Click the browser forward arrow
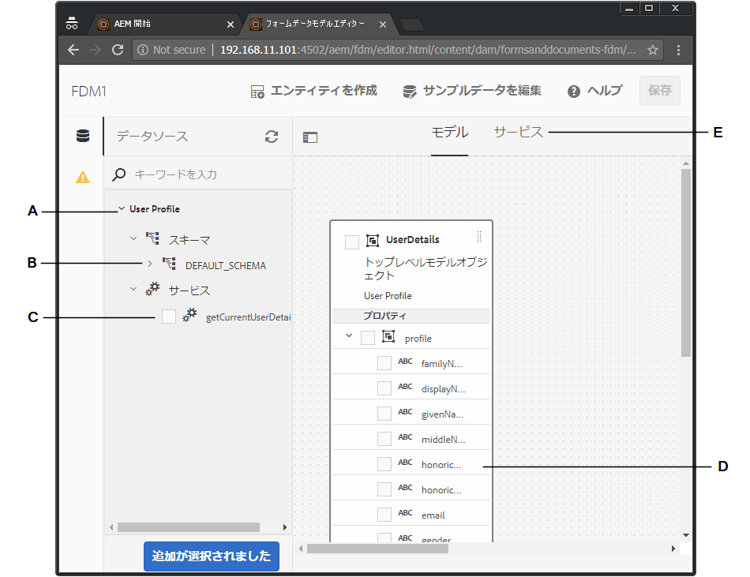Image resolution: width=750 pixels, height=577 pixels. (96, 50)
